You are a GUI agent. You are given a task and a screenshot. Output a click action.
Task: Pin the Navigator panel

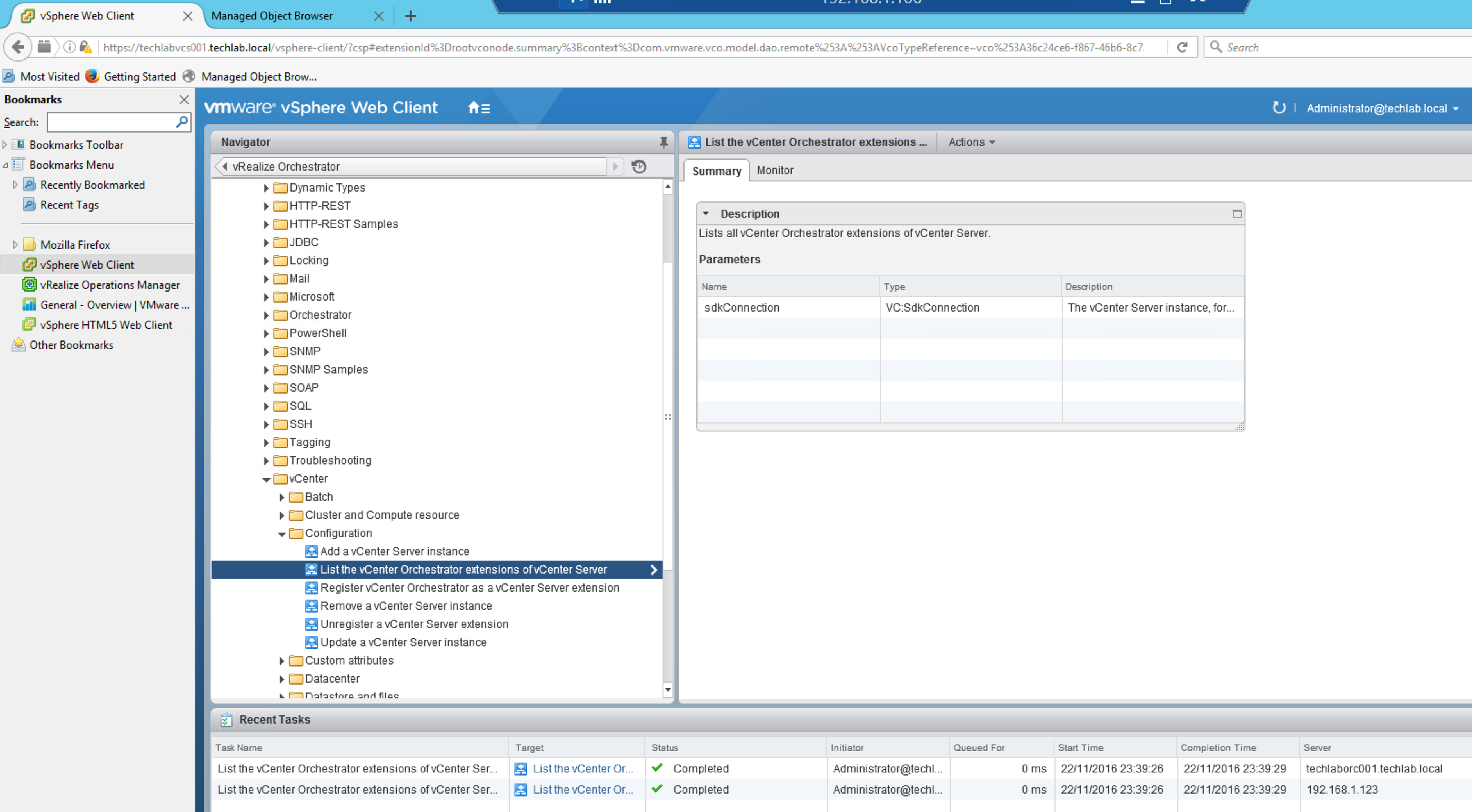(663, 142)
